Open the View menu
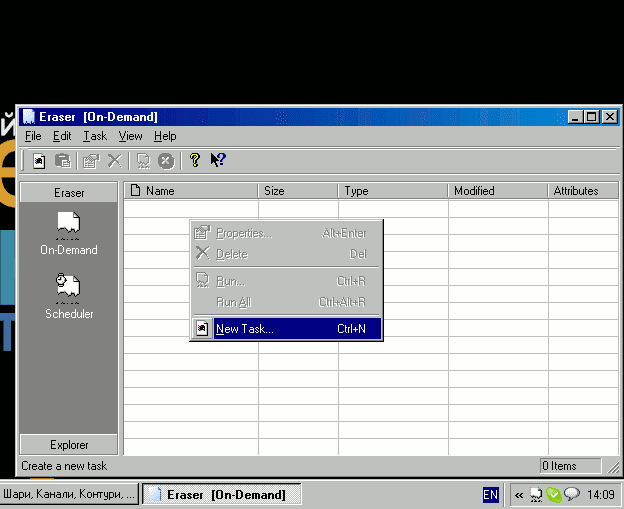The width and height of the screenshot is (624, 509). [x=131, y=136]
